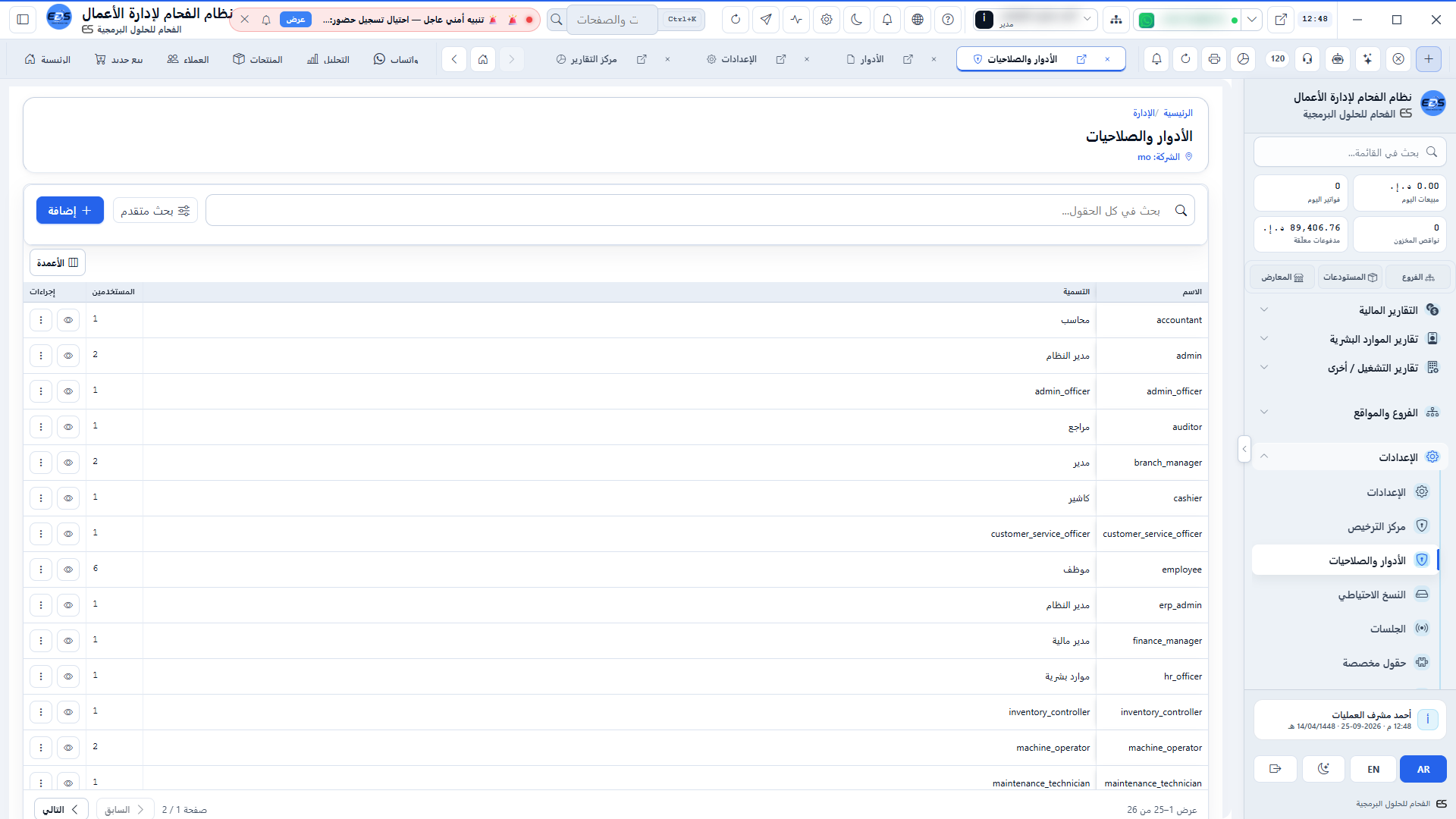Open the settings gear in top bar

pyautogui.click(x=827, y=20)
